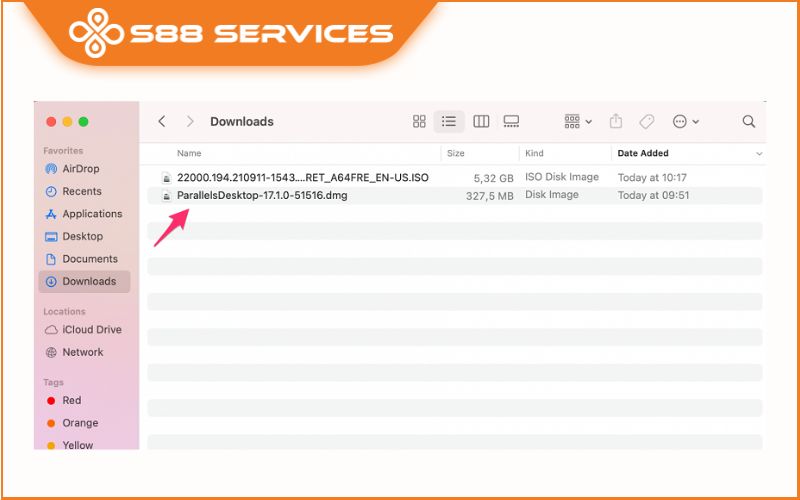
Task: Go back with the left chevron
Action: coord(162,121)
